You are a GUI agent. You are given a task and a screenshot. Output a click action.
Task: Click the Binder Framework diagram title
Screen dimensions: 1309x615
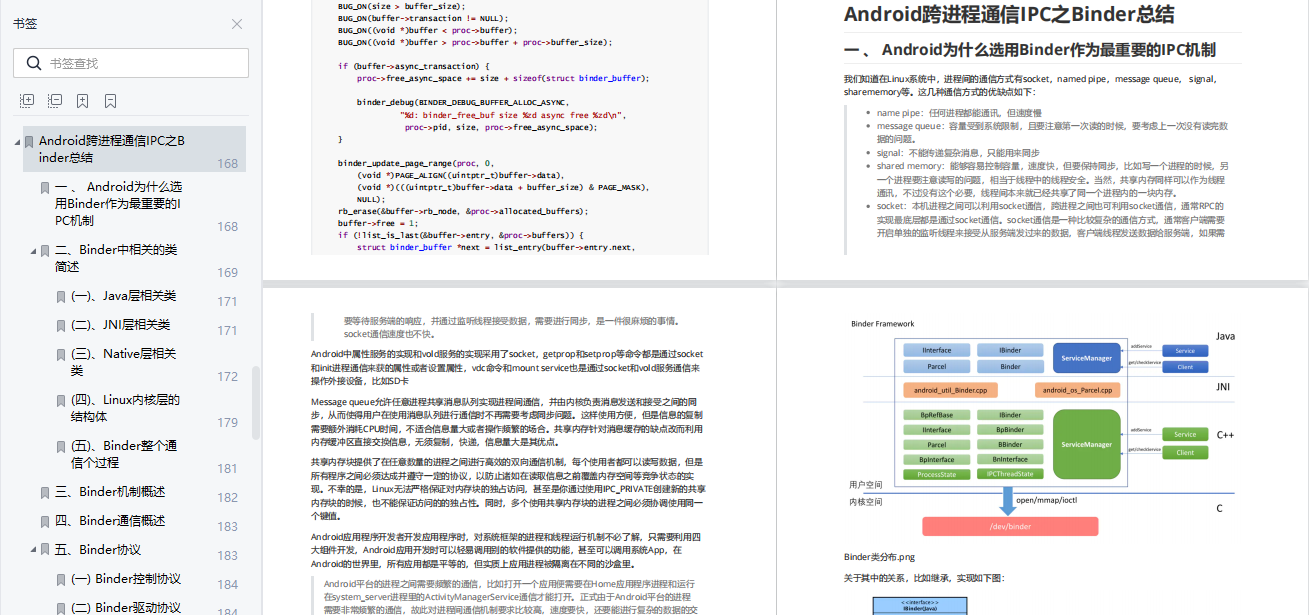click(882, 323)
